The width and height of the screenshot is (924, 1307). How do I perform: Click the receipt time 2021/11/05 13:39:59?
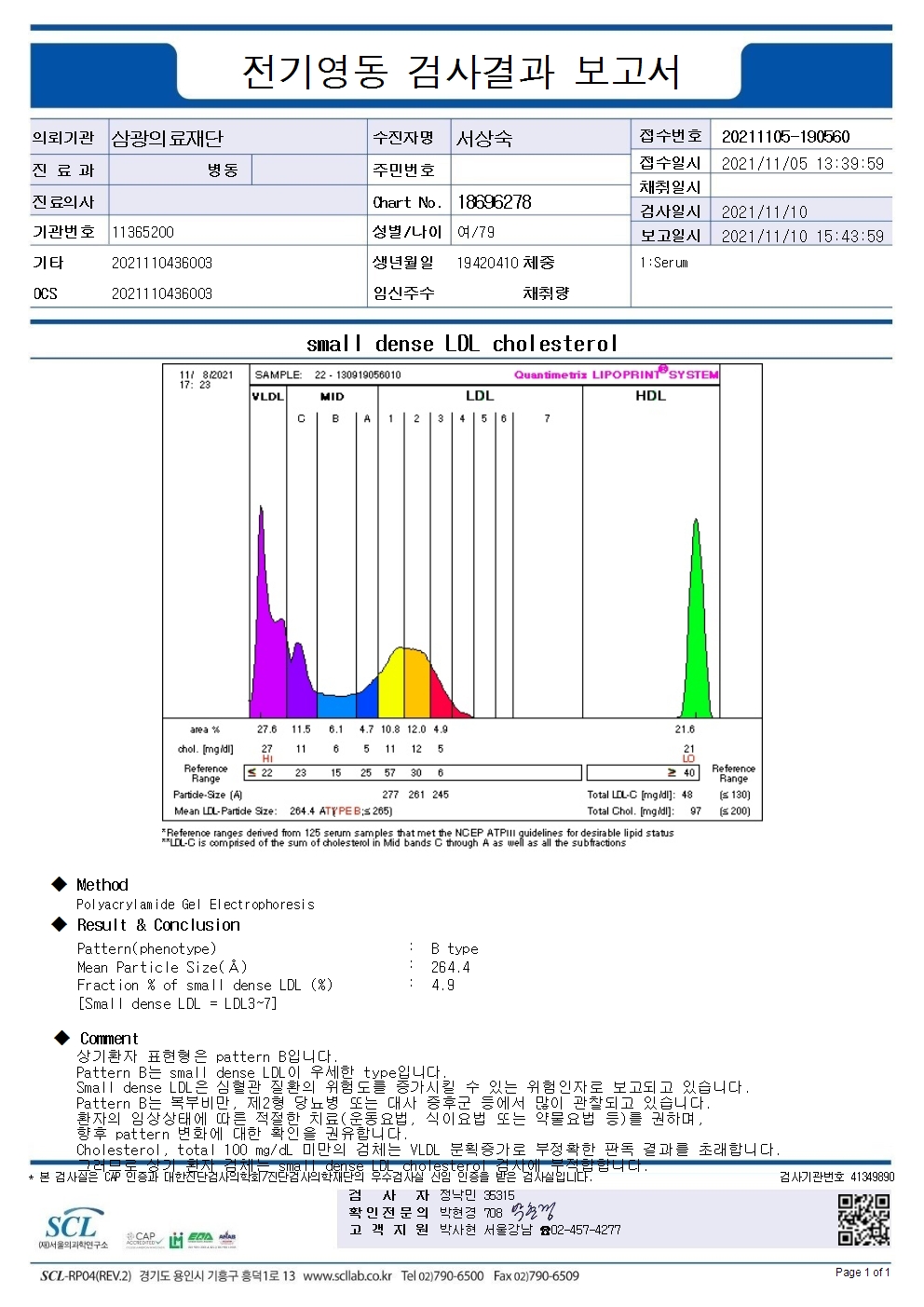coord(802,164)
